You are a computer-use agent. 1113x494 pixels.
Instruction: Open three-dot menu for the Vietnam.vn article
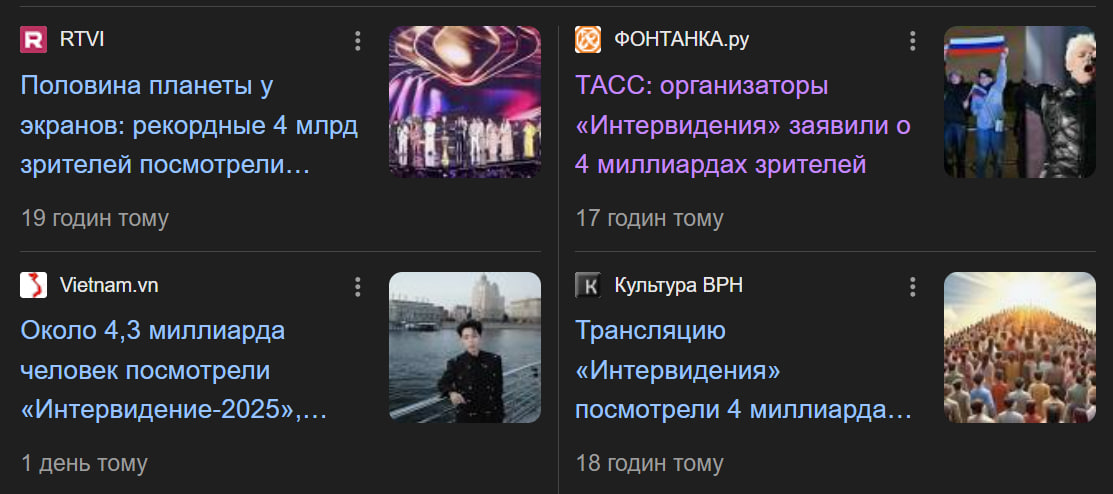click(357, 286)
